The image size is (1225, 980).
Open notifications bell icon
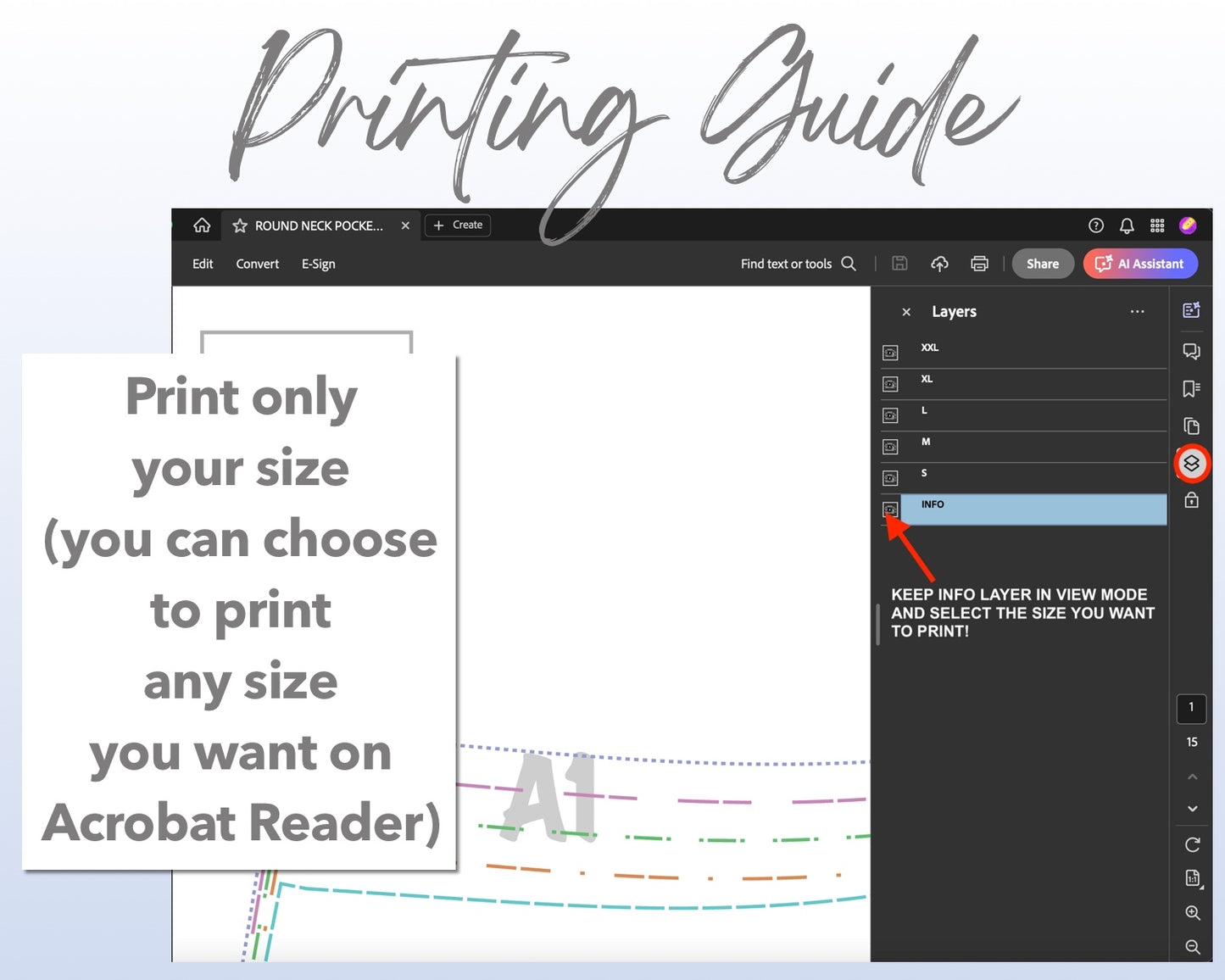click(1127, 226)
